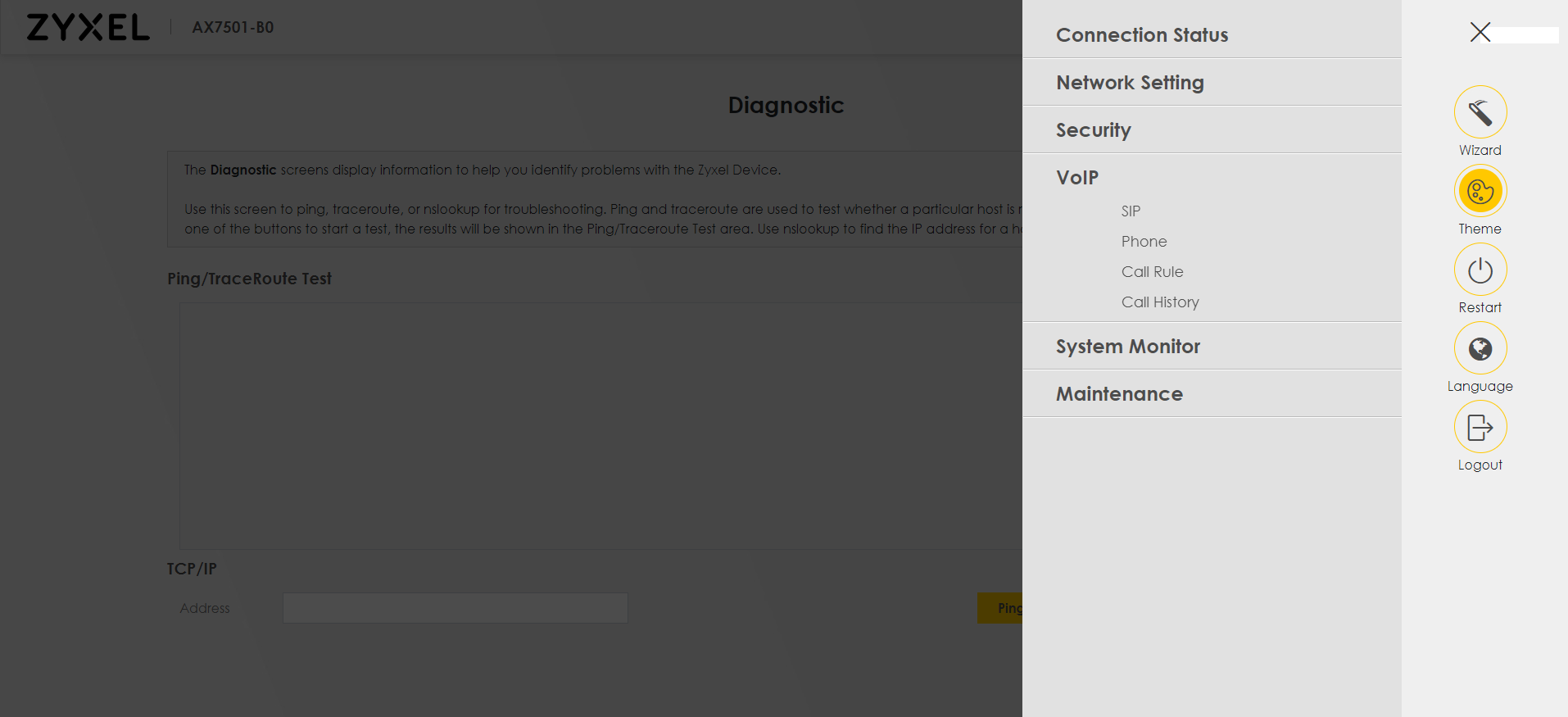Select Phone under VoIP
The image size is (1568, 717).
pyautogui.click(x=1144, y=242)
